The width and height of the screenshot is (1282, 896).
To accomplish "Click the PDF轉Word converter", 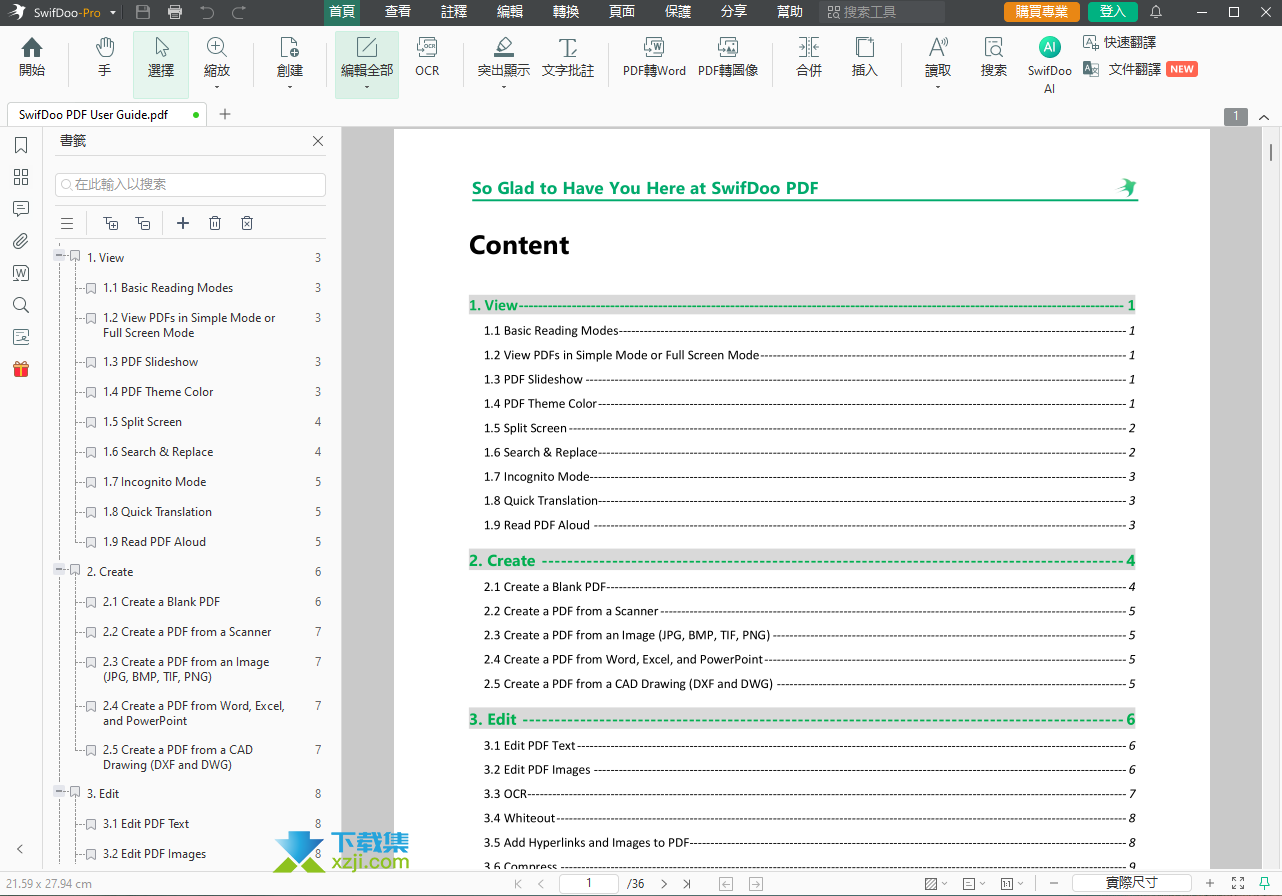I will [x=654, y=59].
